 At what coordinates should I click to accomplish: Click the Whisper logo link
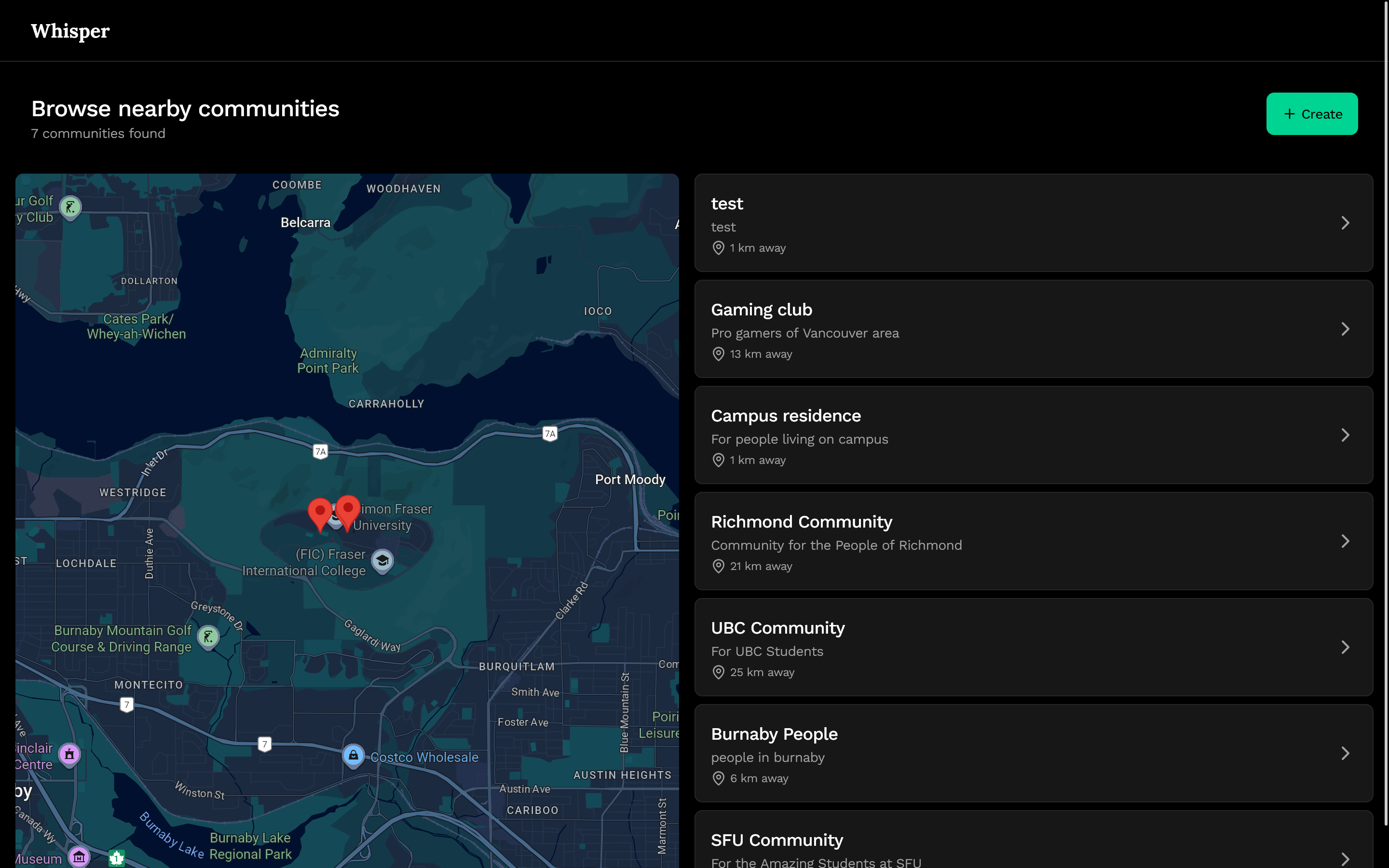coord(70,31)
